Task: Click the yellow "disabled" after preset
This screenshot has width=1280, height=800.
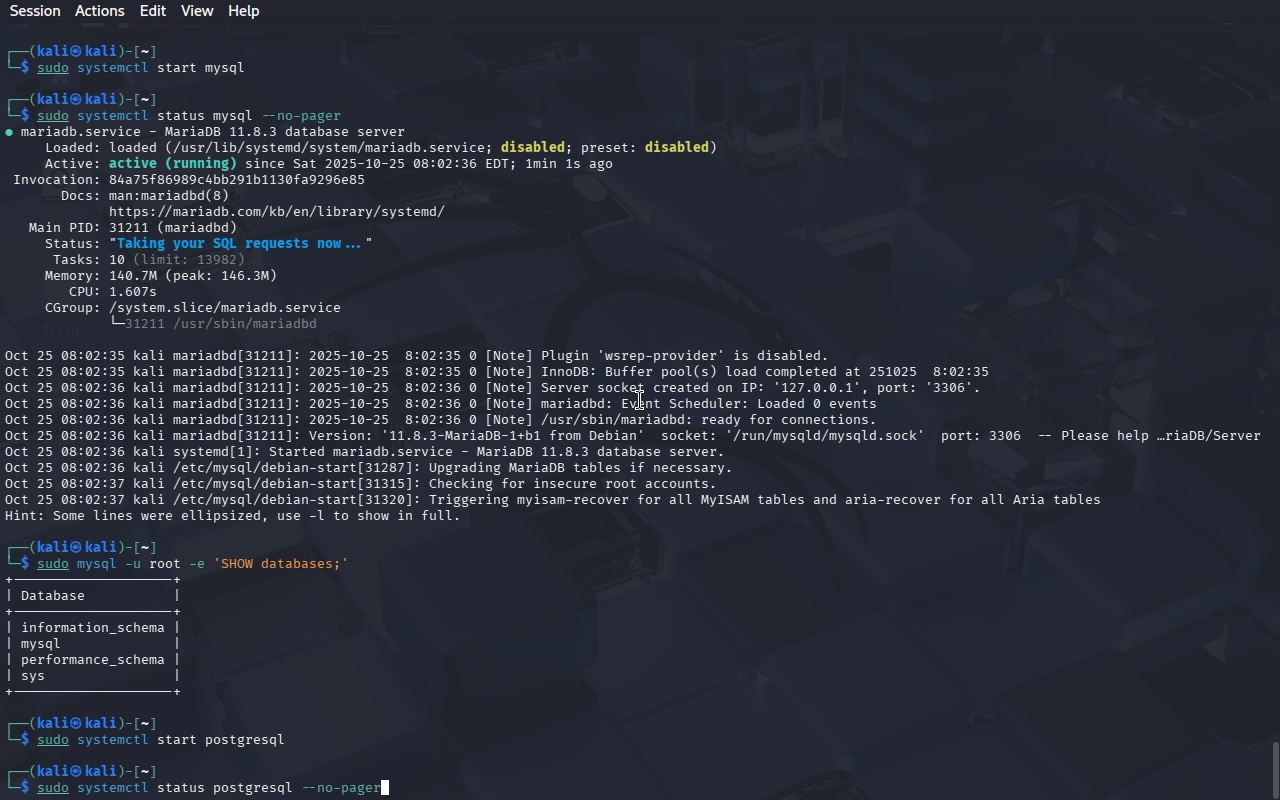Action: coord(676,148)
